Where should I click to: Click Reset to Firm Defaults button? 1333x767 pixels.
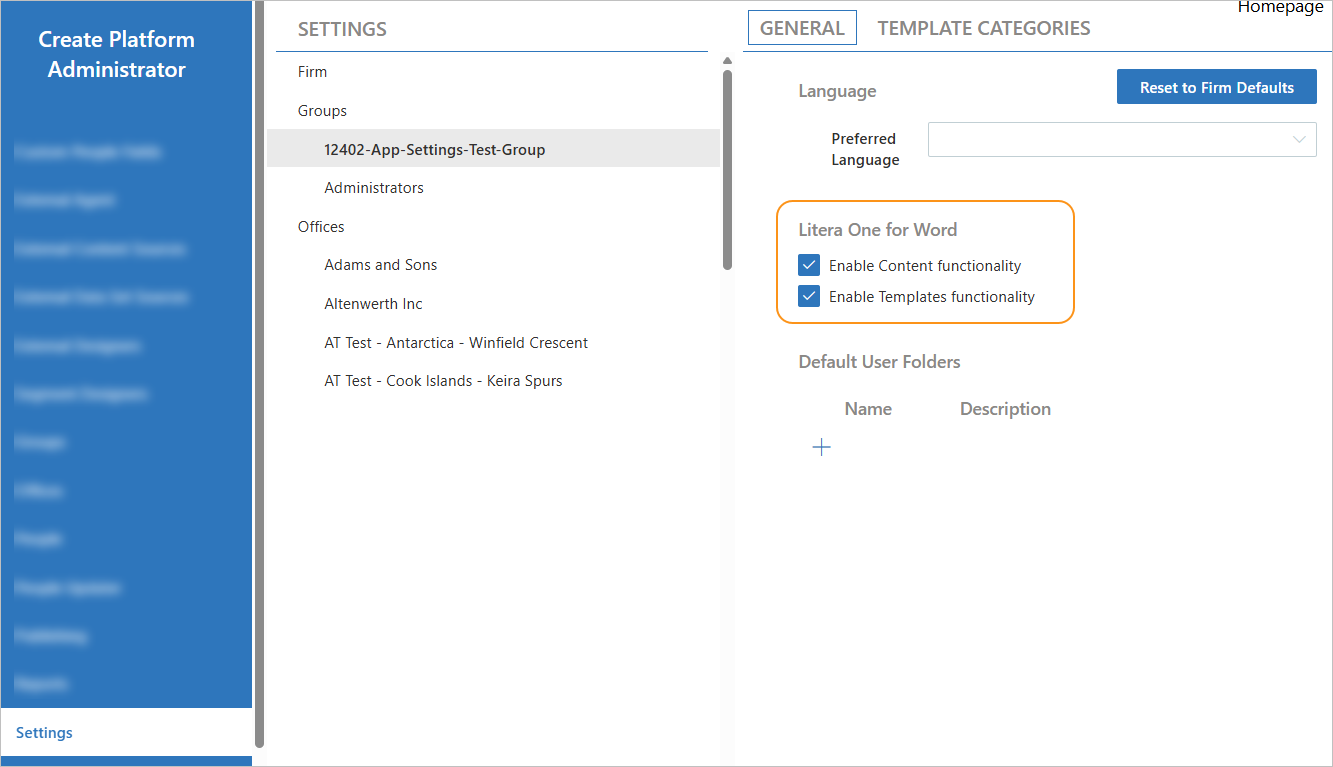pyautogui.click(x=1217, y=88)
